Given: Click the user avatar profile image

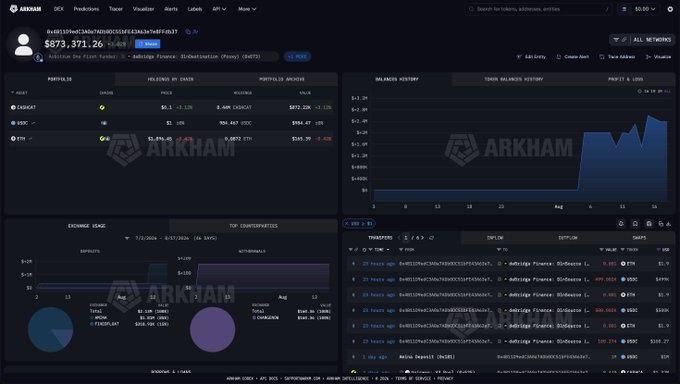Looking at the screenshot, I should 23,44.
